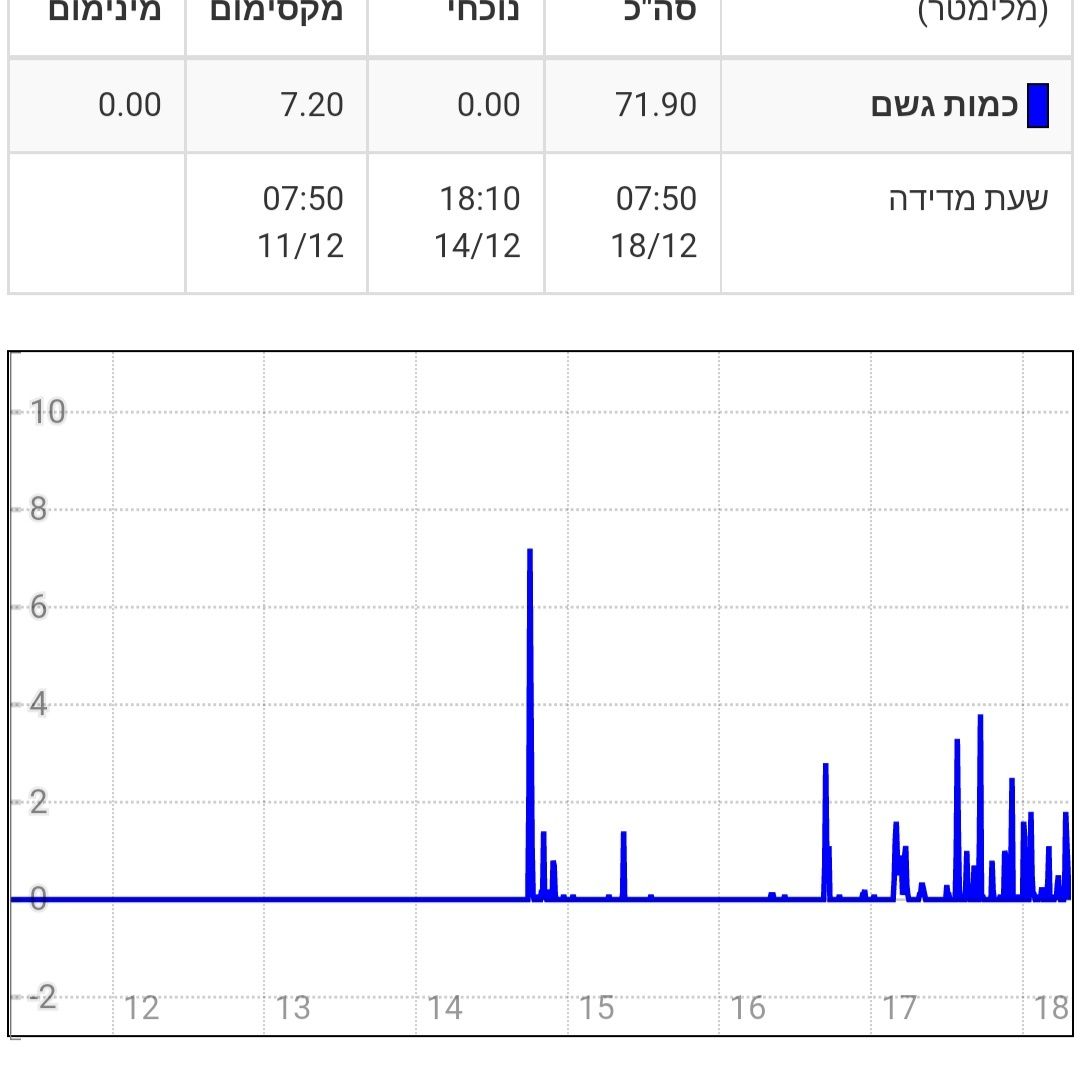
Task: Click the 10 label on y-axis
Action: [47, 411]
